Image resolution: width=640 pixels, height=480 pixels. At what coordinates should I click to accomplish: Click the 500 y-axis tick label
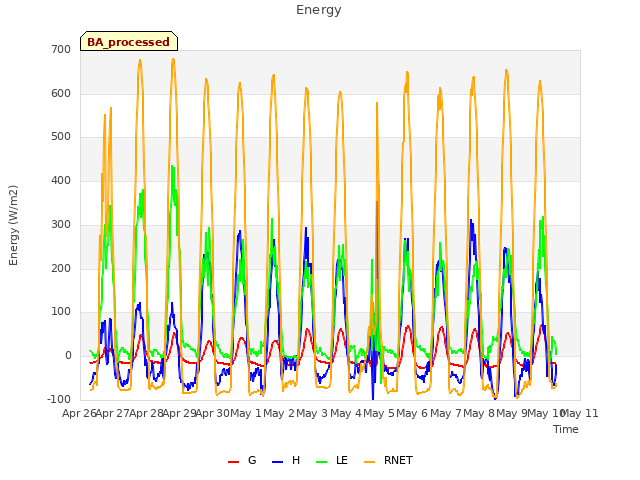click(x=61, y=137)
